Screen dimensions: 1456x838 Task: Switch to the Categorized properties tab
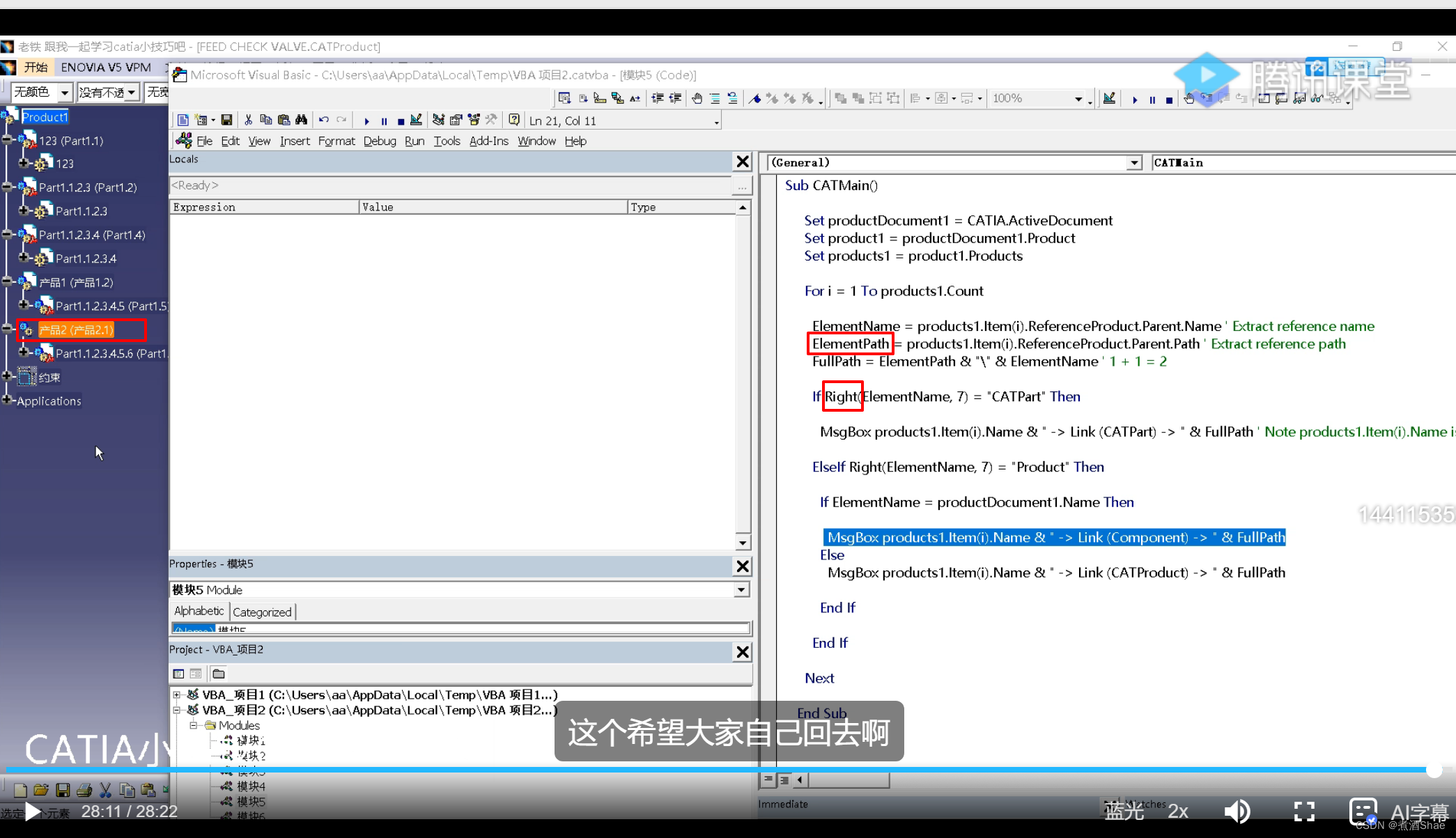(x=262, y=612)
